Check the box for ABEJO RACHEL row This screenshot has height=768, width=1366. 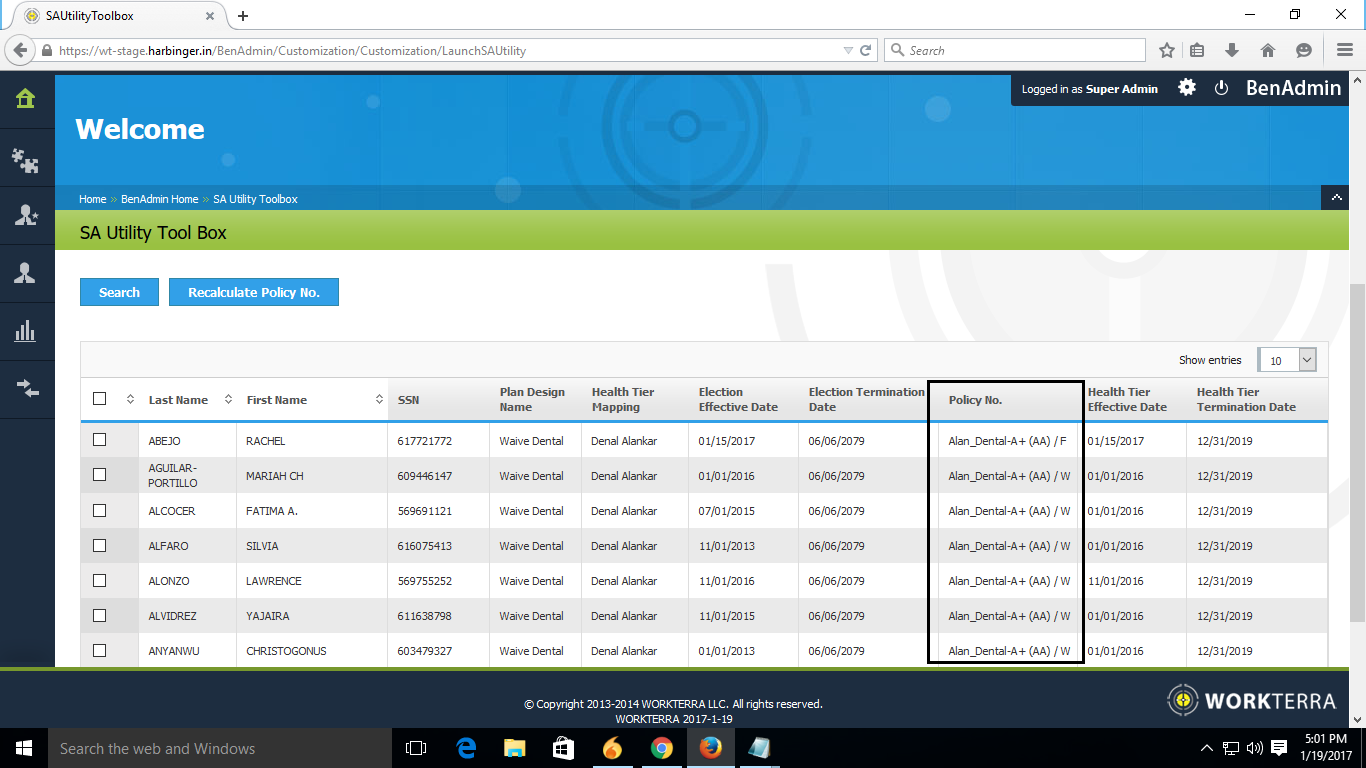coord(99,440)
